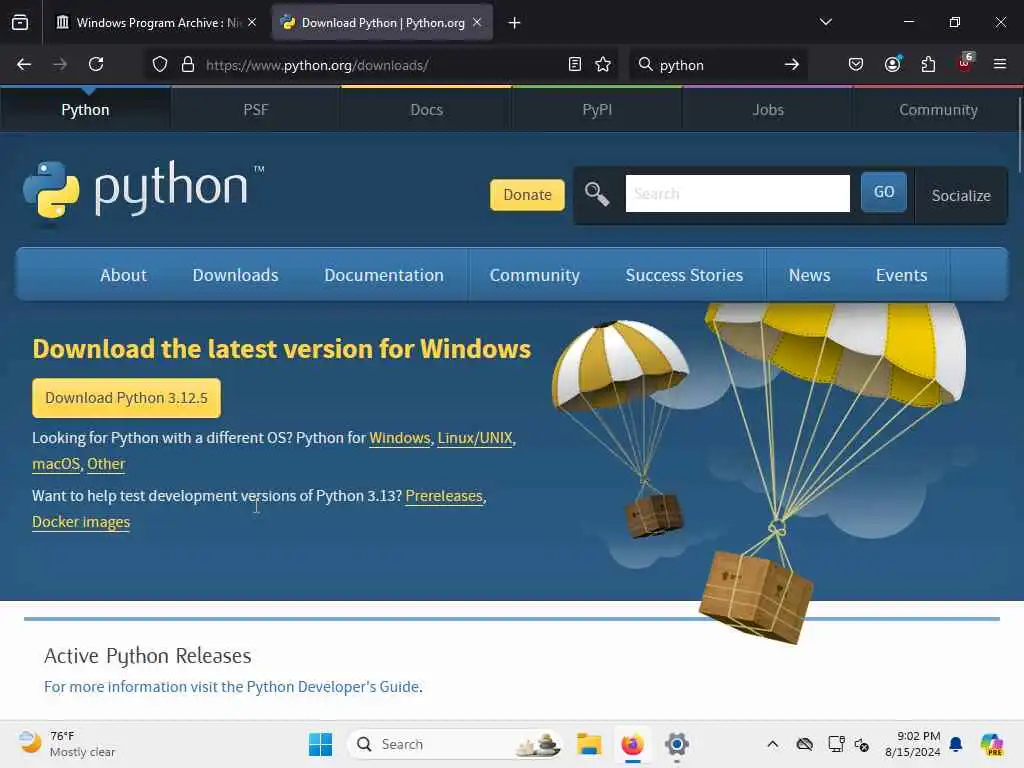Click the site security padlock icon
Viewport: 1024px width, 768px height.
tap(188, 65)
